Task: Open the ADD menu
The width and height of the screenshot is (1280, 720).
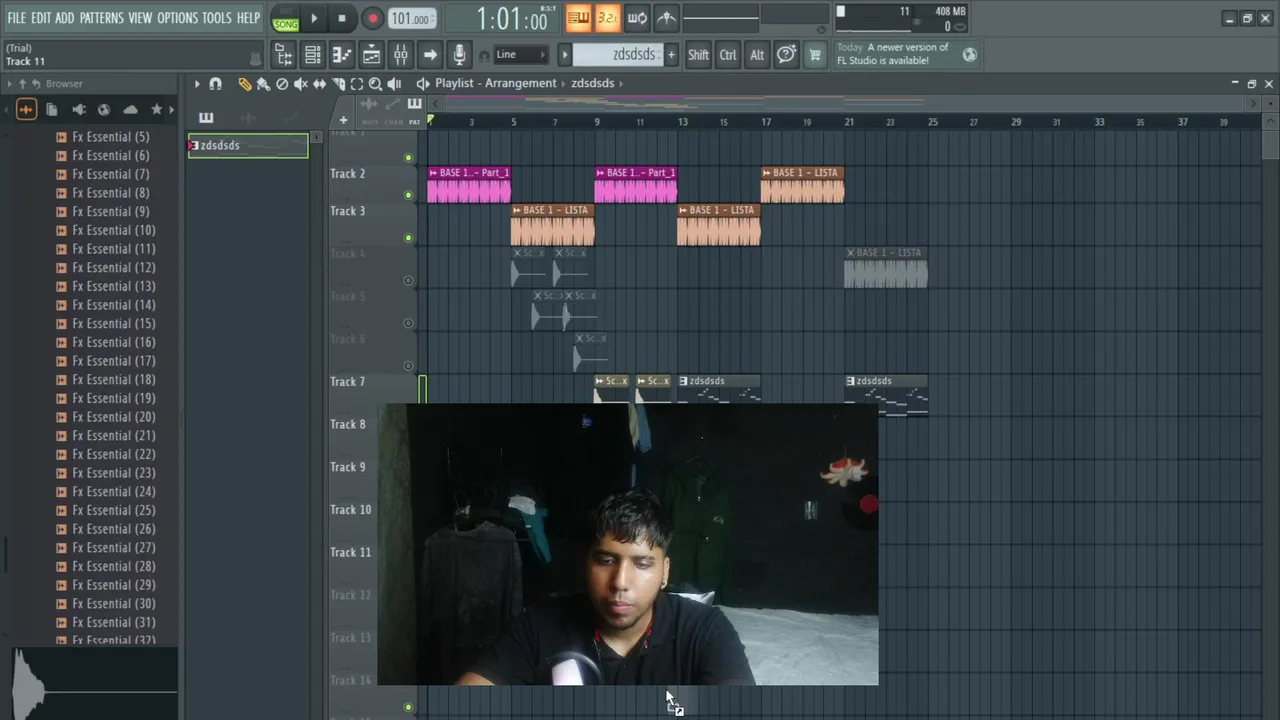Action: [65, 18]
